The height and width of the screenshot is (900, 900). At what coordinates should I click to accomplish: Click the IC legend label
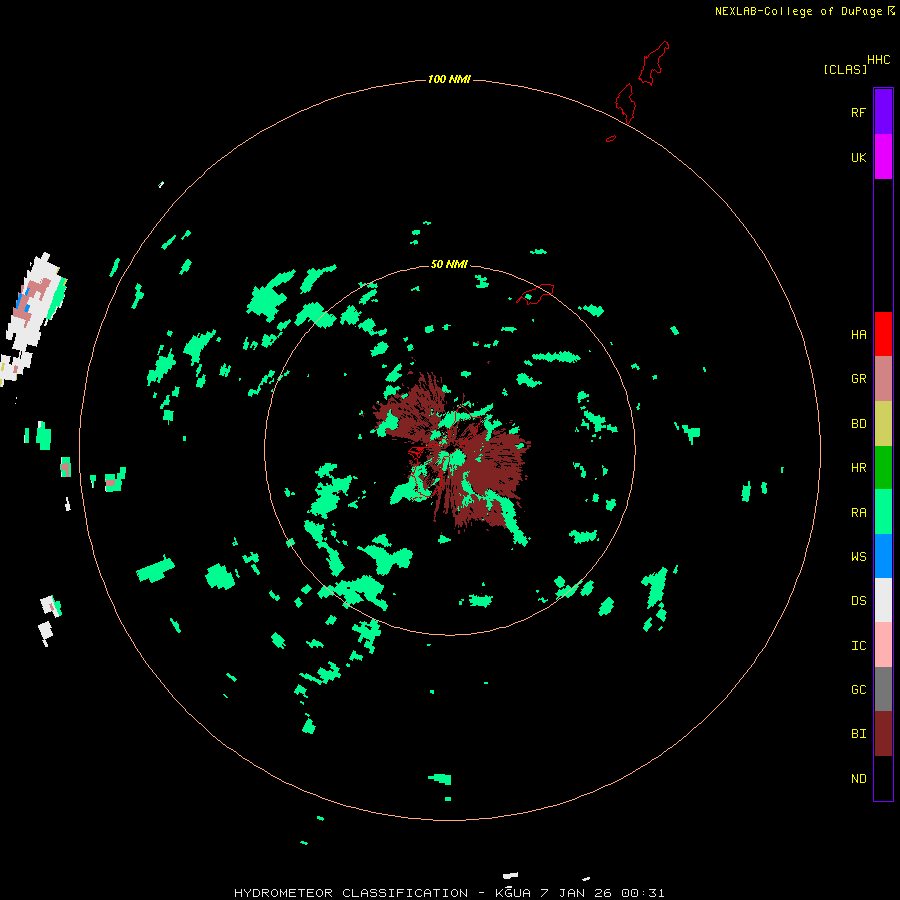pyautogui.click(x=858, y=645)
